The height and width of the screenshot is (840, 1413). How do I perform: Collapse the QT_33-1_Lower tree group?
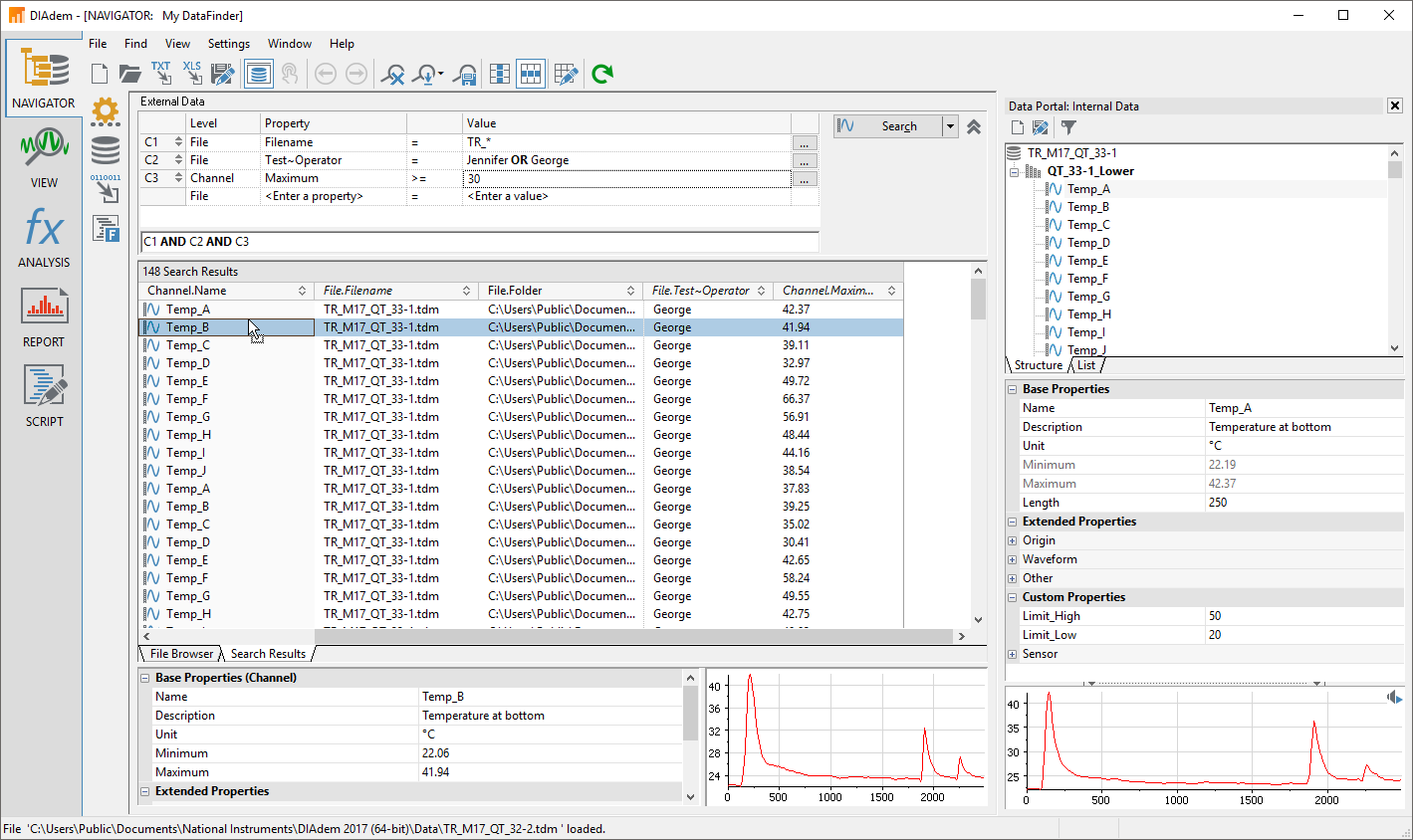(1014, 171)
